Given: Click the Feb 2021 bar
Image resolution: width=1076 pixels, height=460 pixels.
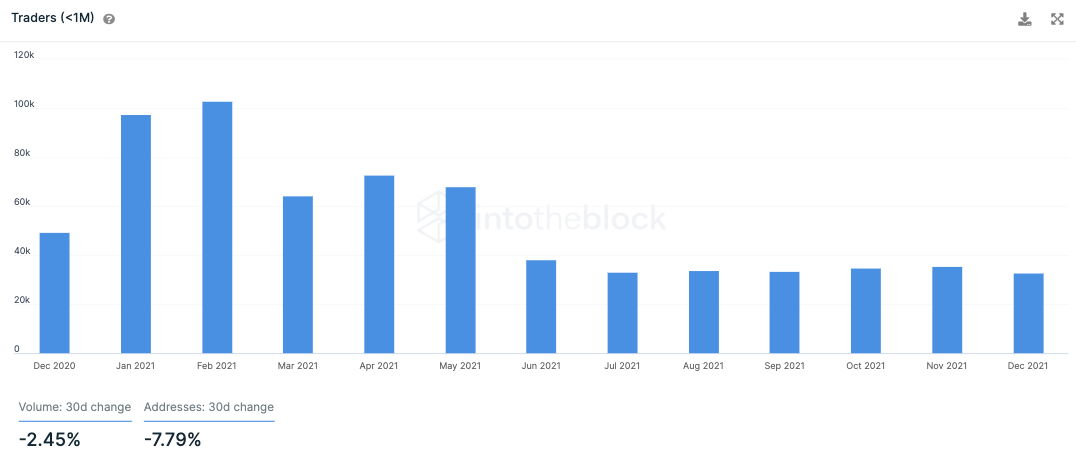Looking at the screenshot, I should coord(217,228).
